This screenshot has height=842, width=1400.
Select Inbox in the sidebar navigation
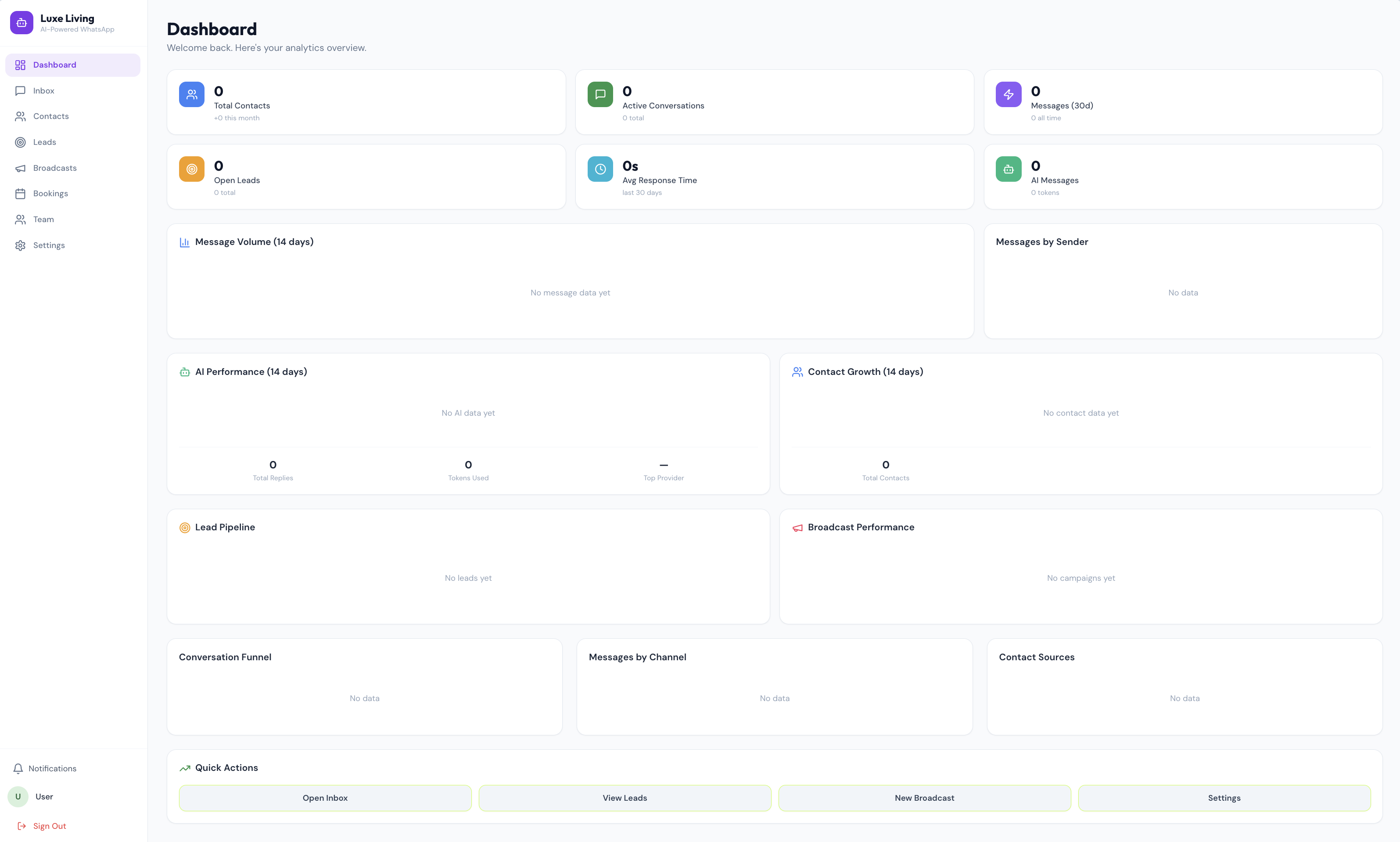tap(43, 90)
